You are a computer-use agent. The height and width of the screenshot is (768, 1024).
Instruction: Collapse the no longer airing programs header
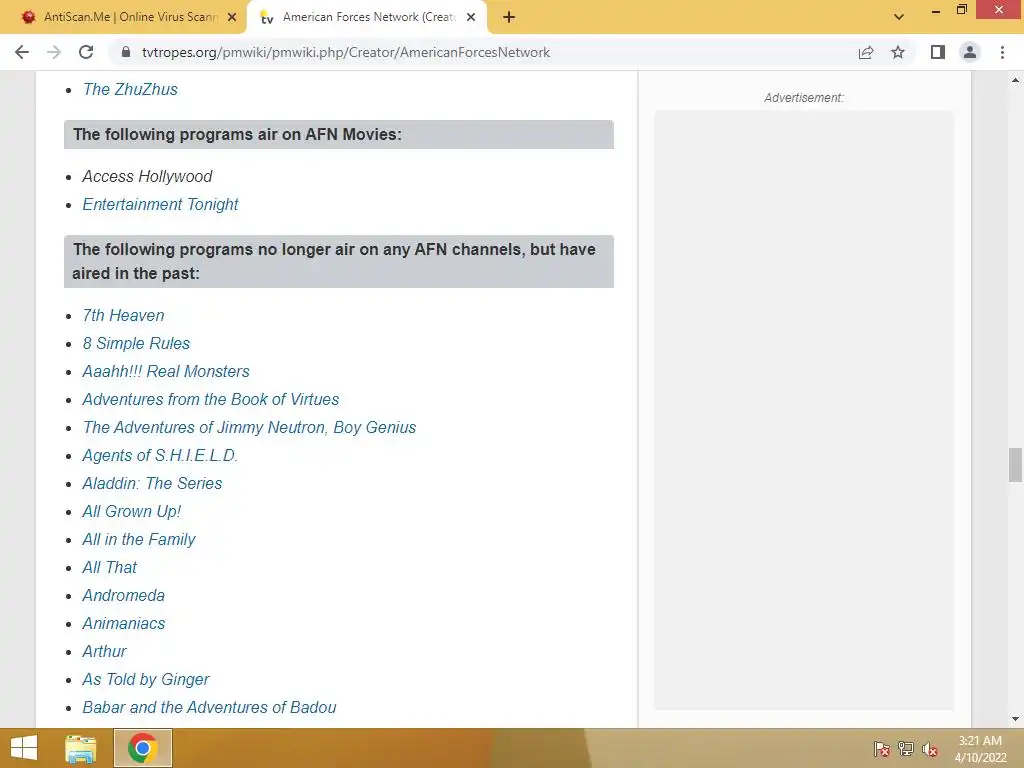339,261
